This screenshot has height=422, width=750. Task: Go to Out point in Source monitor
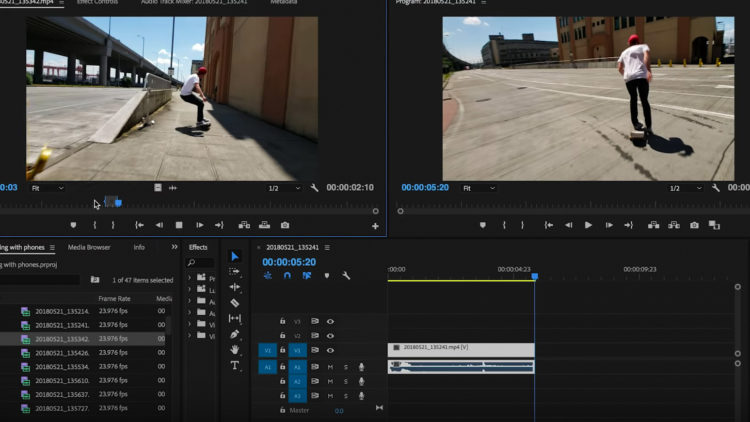pos(219,225)
